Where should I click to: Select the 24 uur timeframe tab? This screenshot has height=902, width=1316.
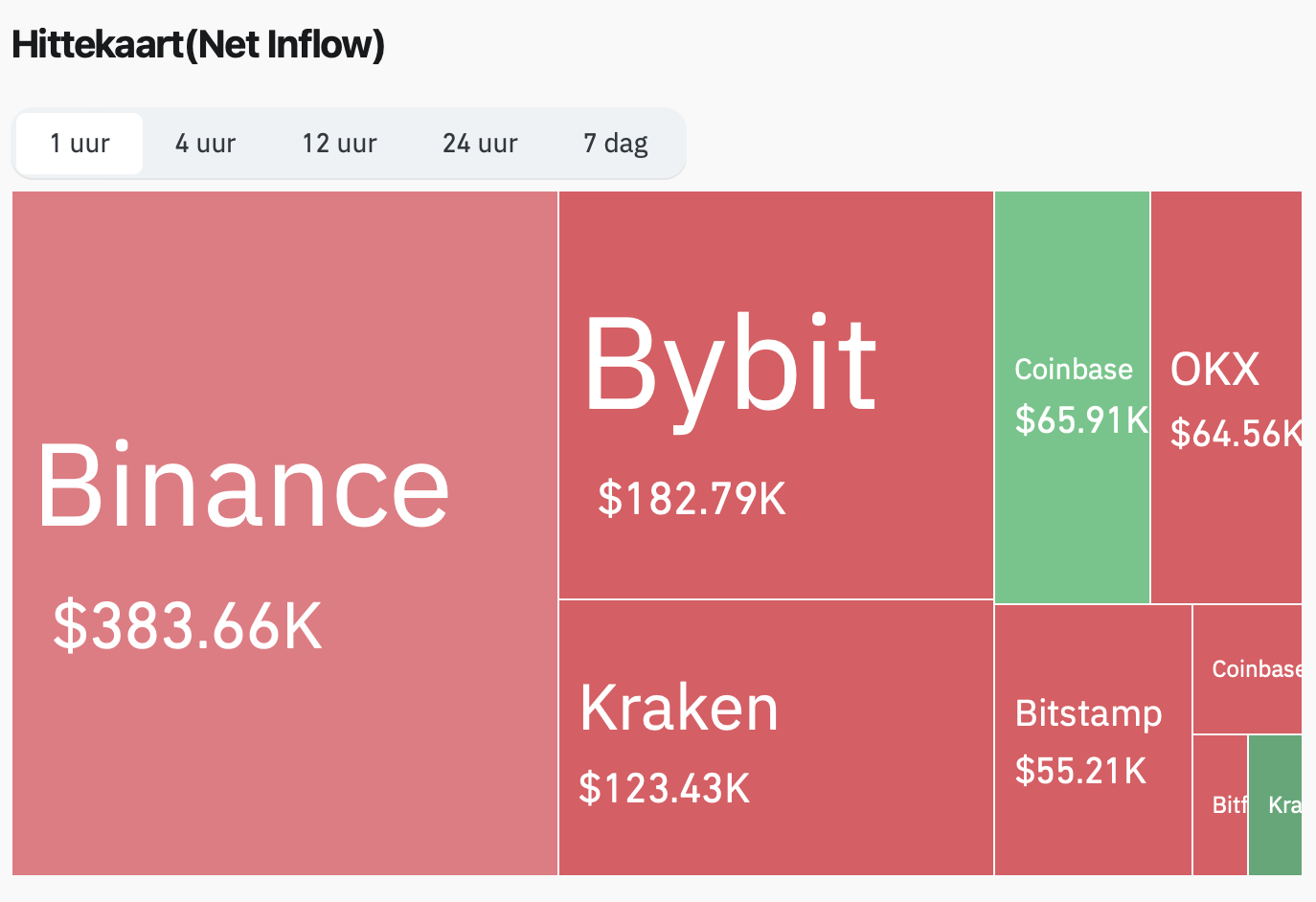(479, 143)
